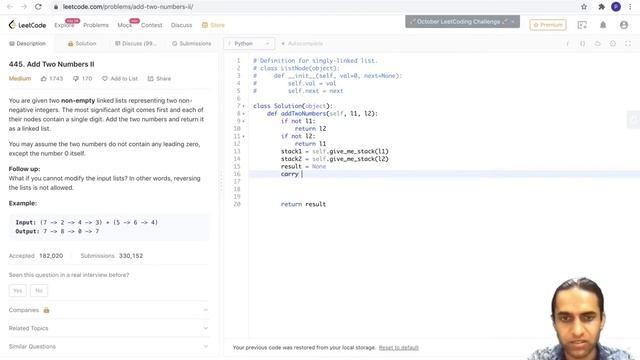Click the Medium difficulty label
The height and width of the screenshot is (360, 640).
(x=20, y=78)
